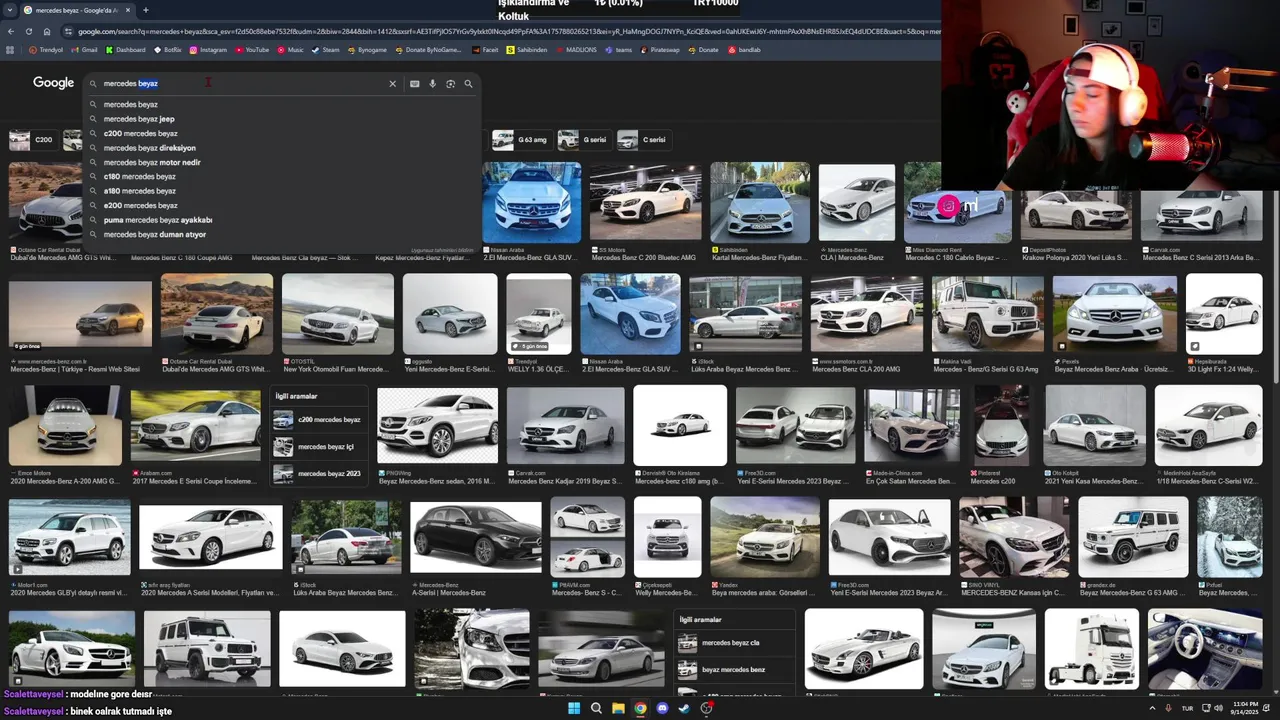Open the Sahibinden bookmark
Image resolution: width=1280 pixels, height=720 pixels.
527,50
